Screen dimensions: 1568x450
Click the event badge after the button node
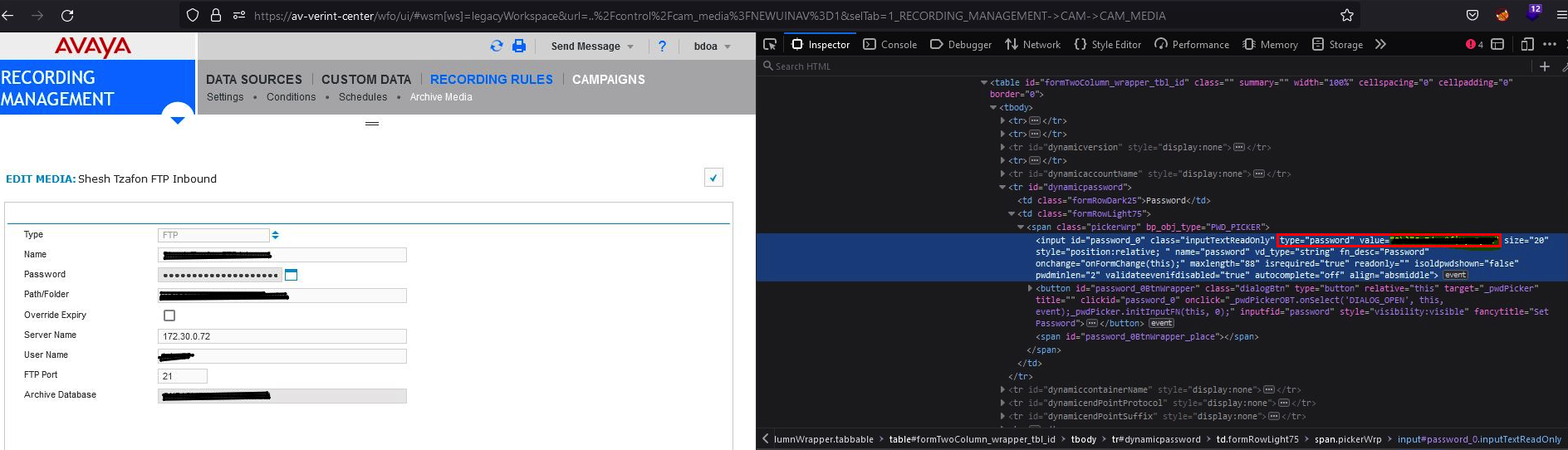[x=1162, y=323]
